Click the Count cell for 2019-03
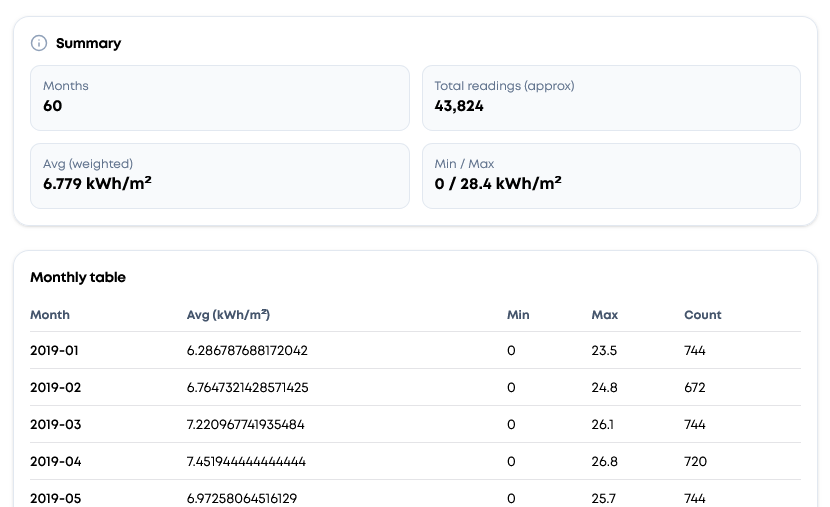The image size is (830, 507). click(x=694, y=424)
